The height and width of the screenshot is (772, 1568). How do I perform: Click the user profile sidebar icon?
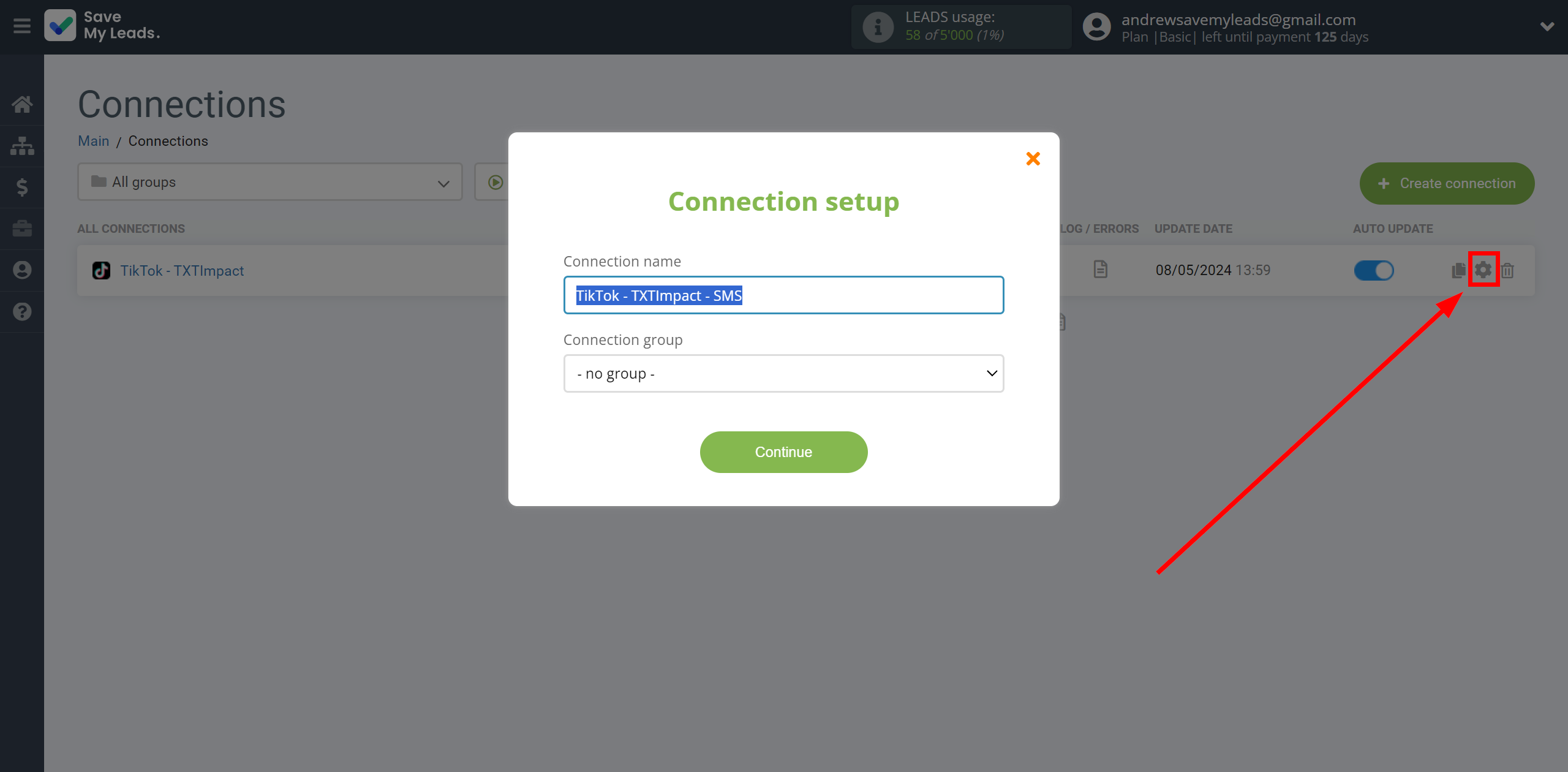point(22,270)
